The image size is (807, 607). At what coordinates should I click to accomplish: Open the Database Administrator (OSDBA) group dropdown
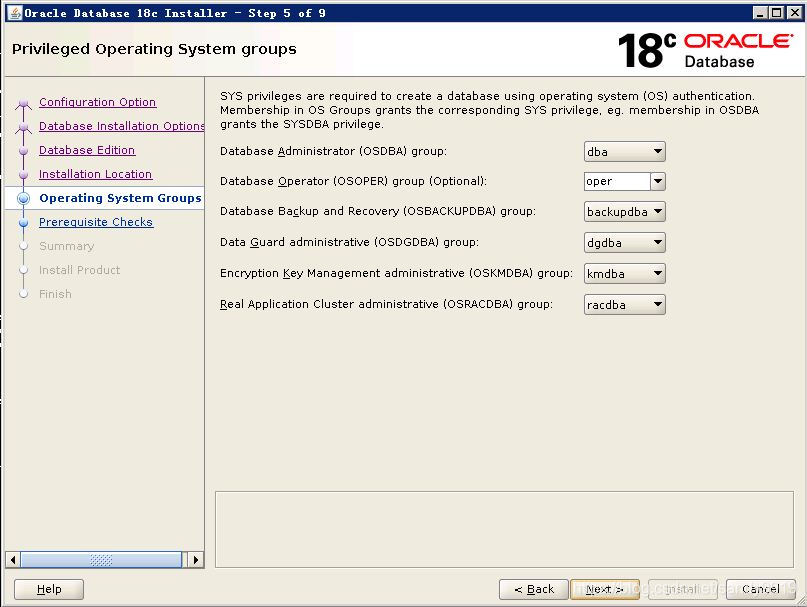coord(624,151)
